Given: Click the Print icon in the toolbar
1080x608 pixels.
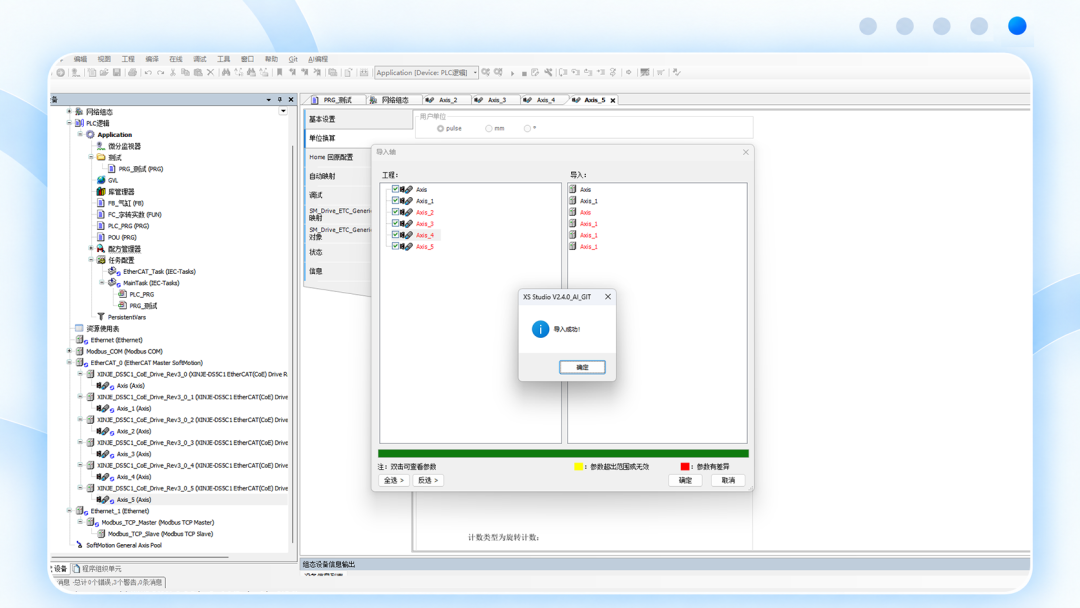Looking at the screenshot, I should (x=132, y=72).
